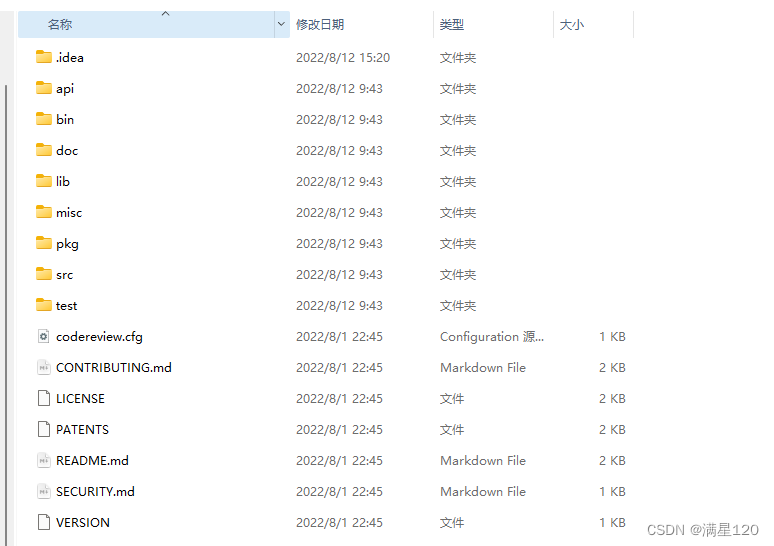
Task: Select the README.md file name
Action: (x=92, y=461)
